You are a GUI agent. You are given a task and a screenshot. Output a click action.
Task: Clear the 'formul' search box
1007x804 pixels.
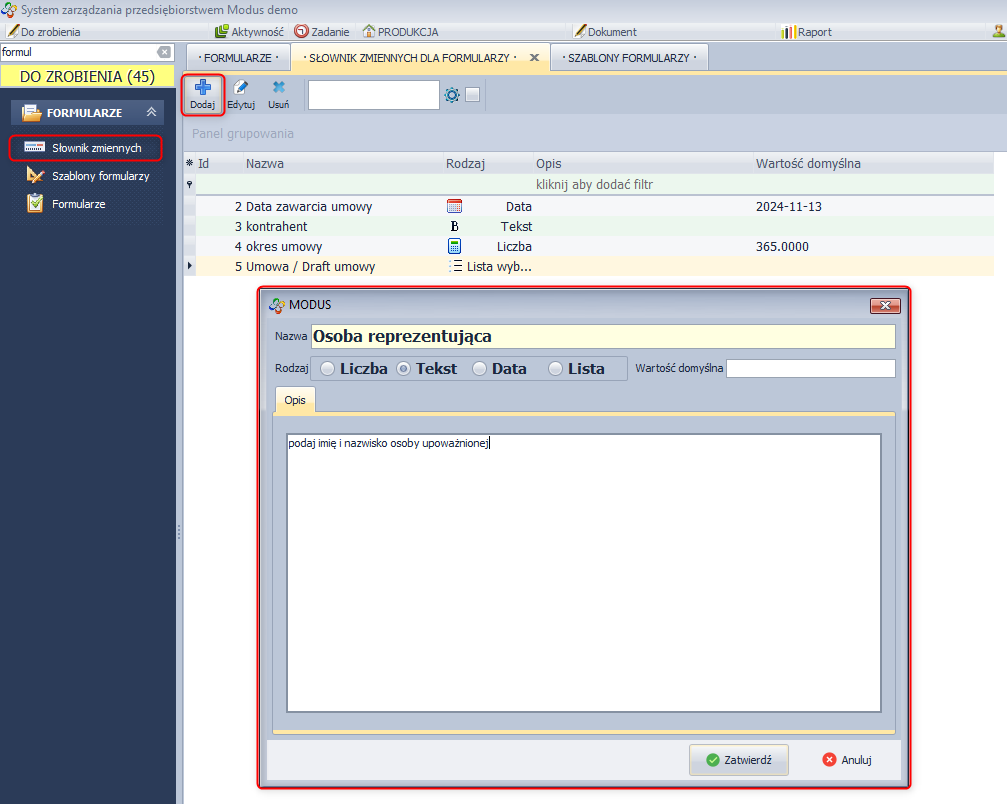pyautogui.click(x=164, y=52)
